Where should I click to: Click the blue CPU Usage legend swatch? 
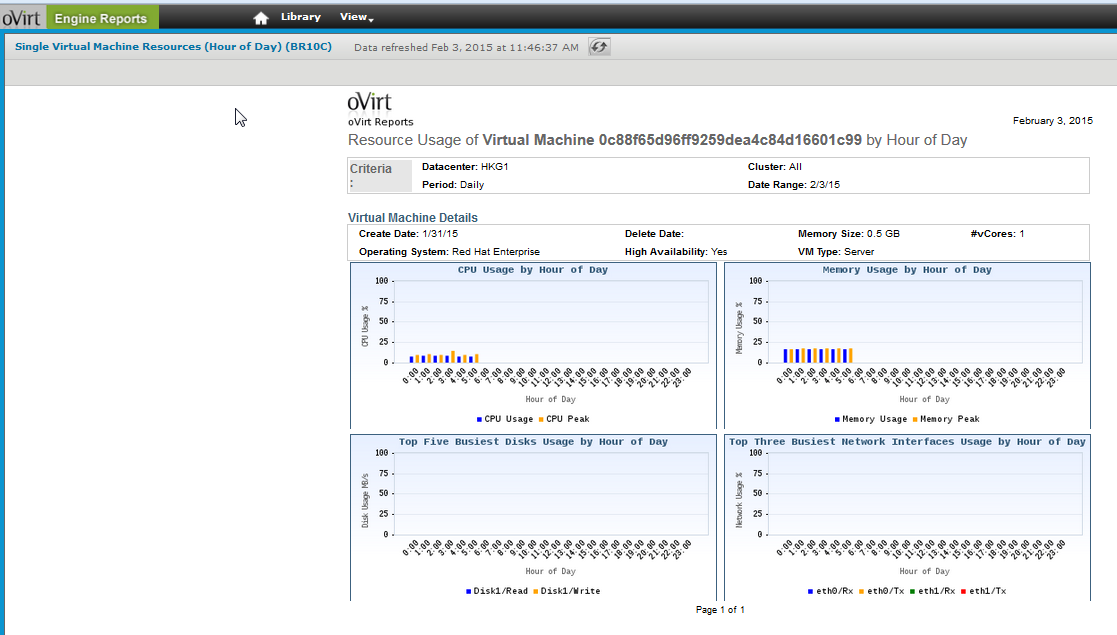tap(480, 419)
